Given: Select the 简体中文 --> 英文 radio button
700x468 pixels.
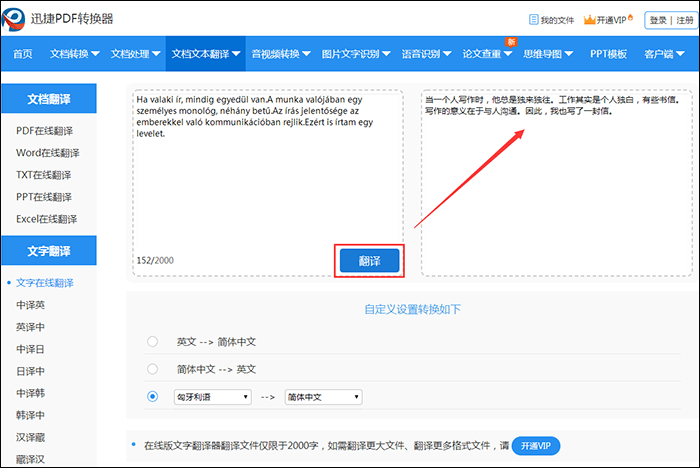Looking at the screenshot, I should 152,369.
